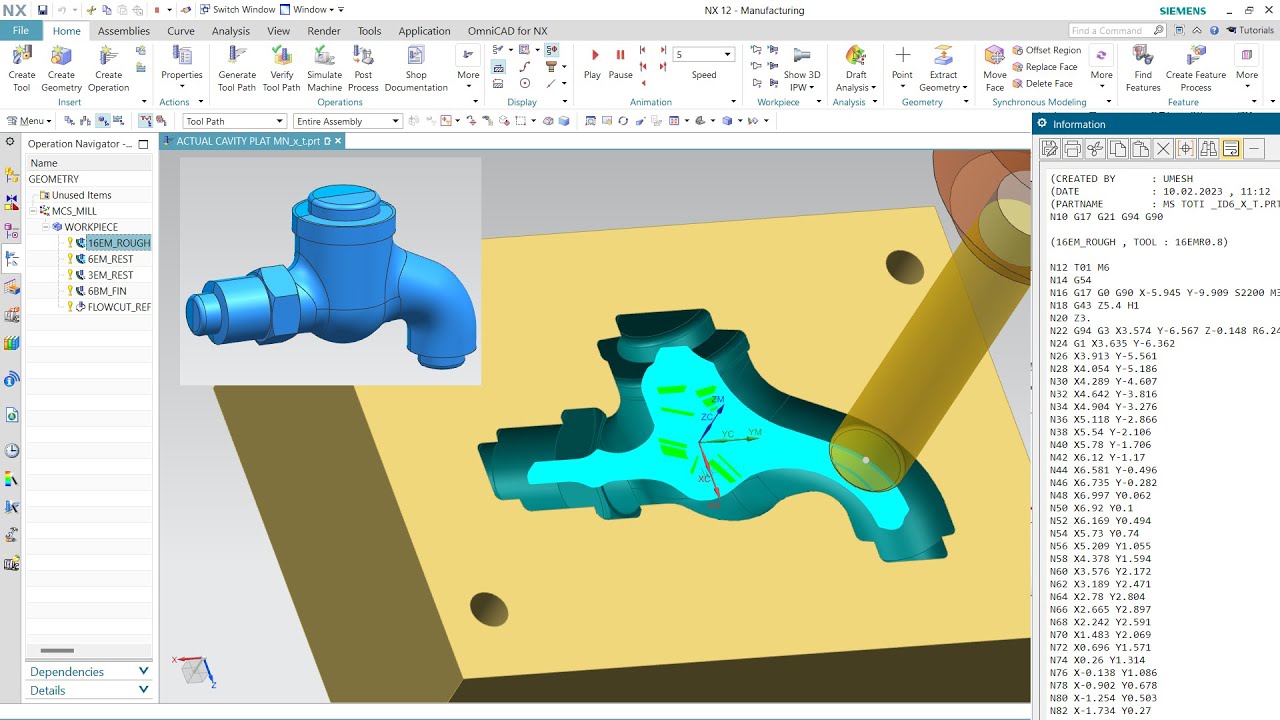Click Replace Face
1280x720 pixels.
click(1043, 67)
